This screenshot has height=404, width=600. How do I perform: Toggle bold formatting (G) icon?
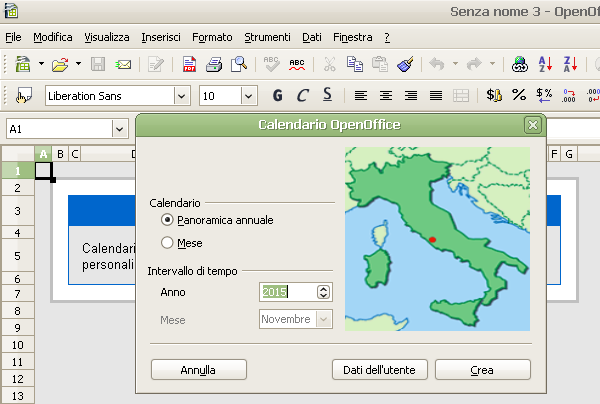[x=277, y=96]
